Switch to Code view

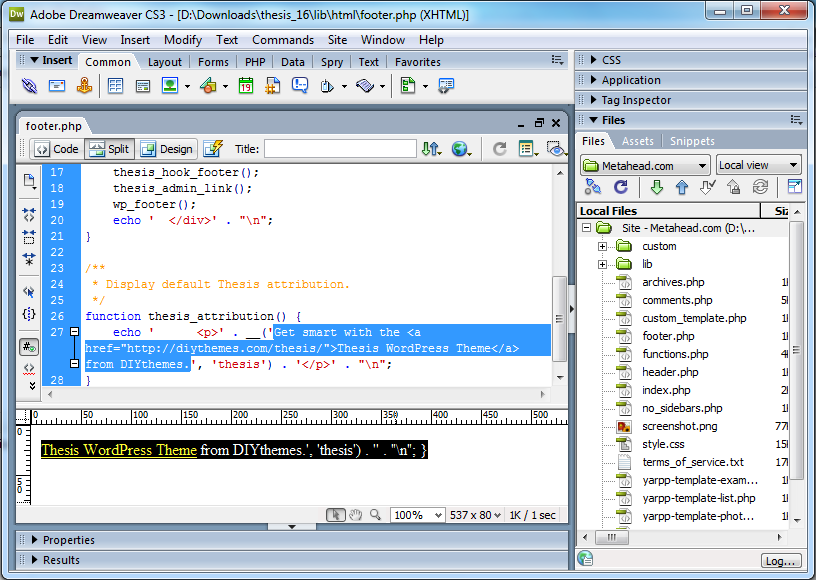pyautogui.click(x=57, y=149)
